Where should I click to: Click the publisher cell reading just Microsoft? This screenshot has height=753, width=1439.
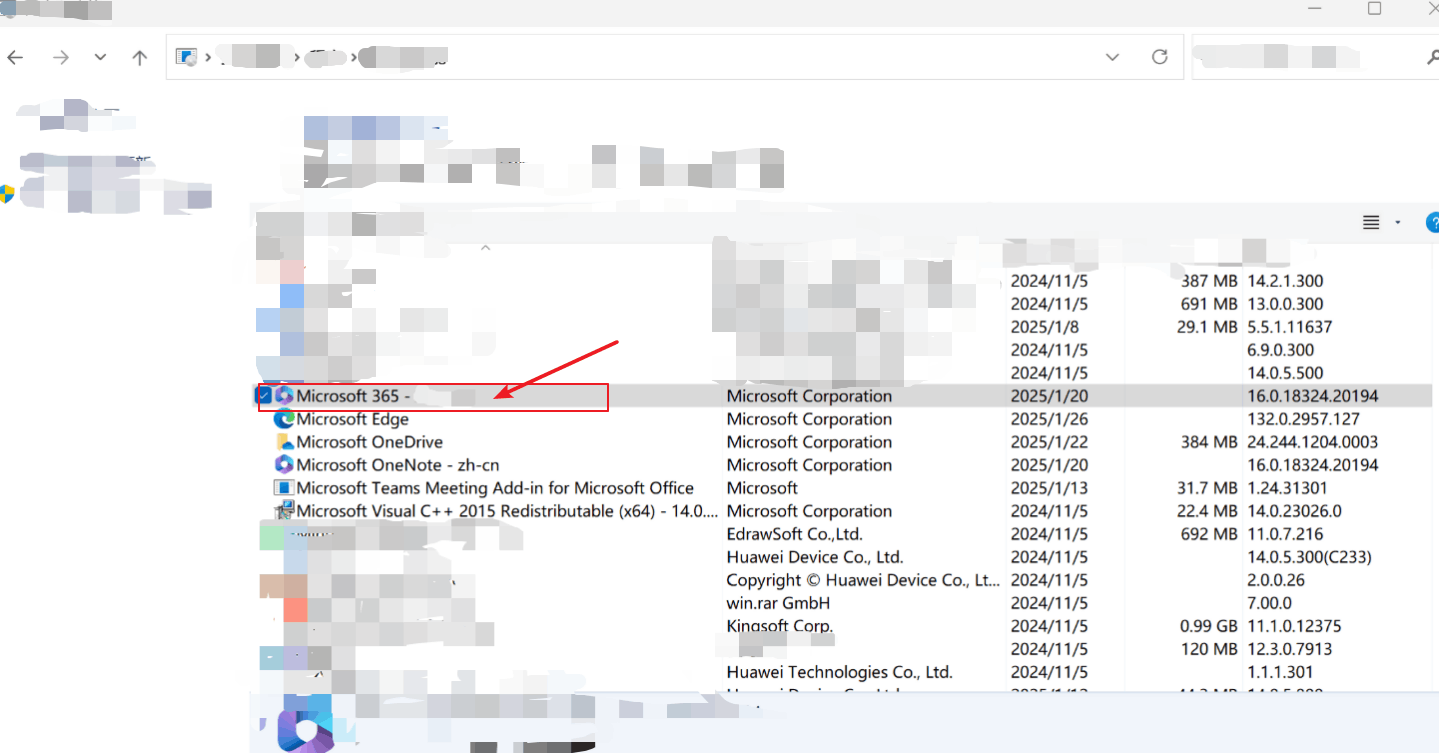[762, 488]
